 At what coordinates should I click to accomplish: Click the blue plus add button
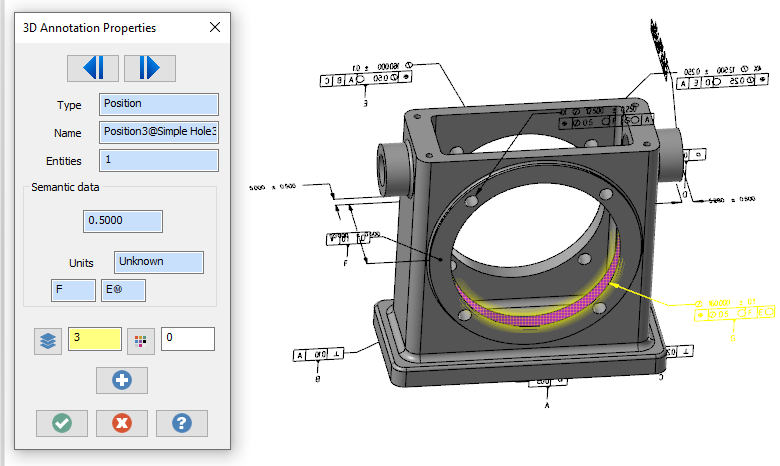[122, 380]
